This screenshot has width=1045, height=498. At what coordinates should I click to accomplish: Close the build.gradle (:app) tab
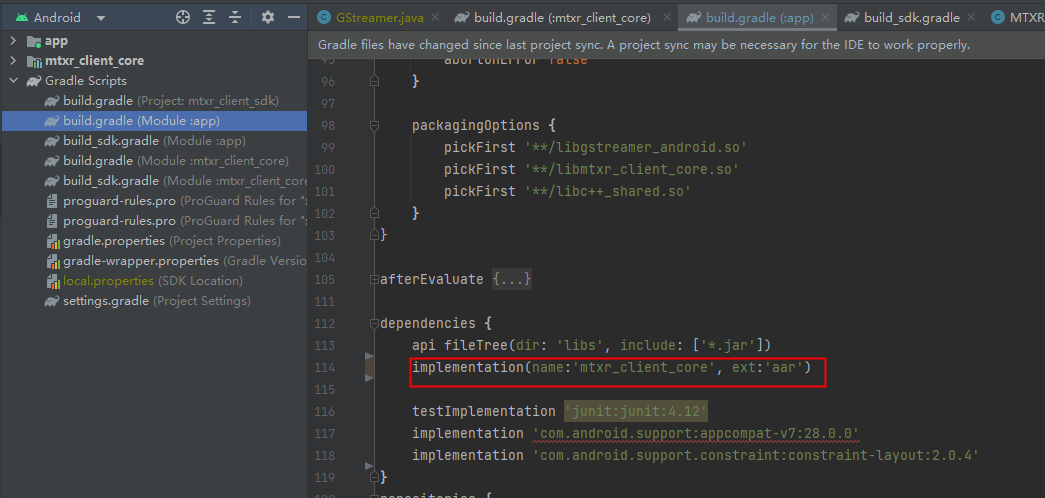[824, 18]
